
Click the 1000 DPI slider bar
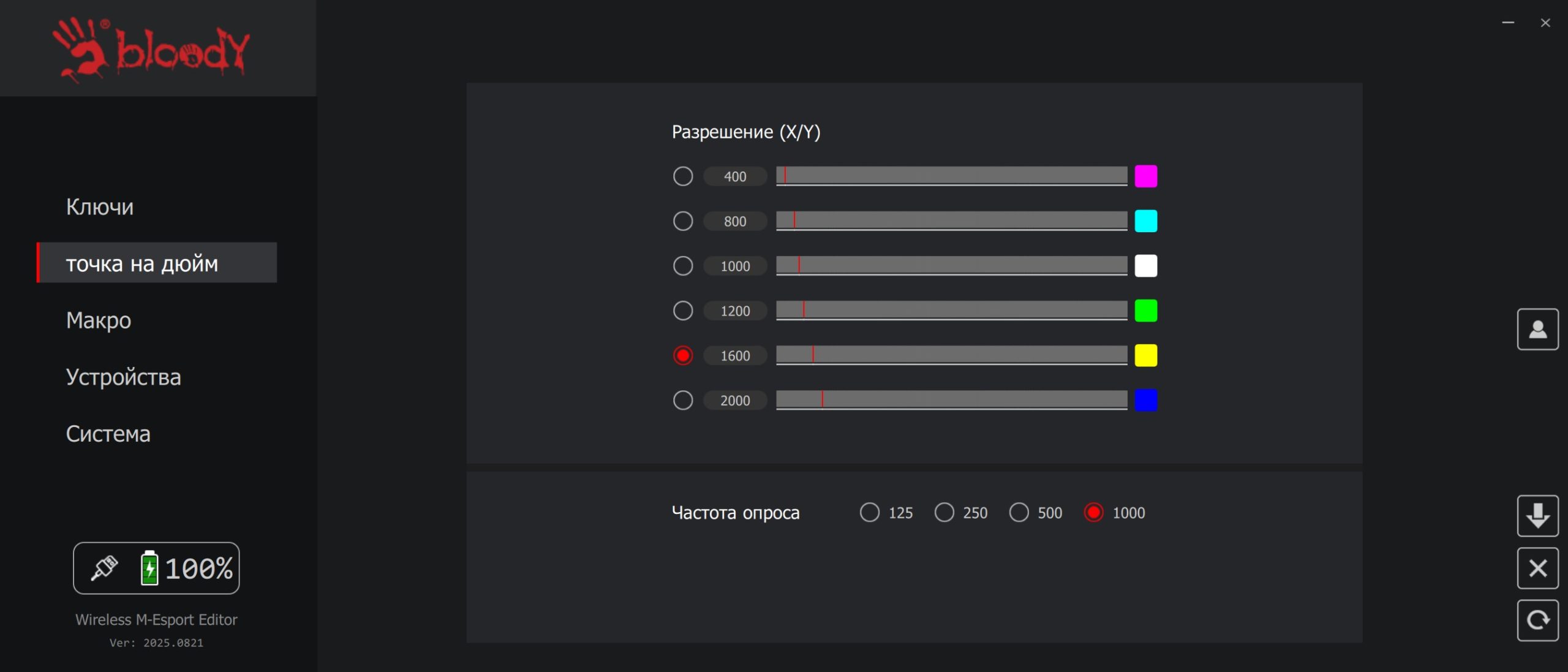tap(951, 266)
